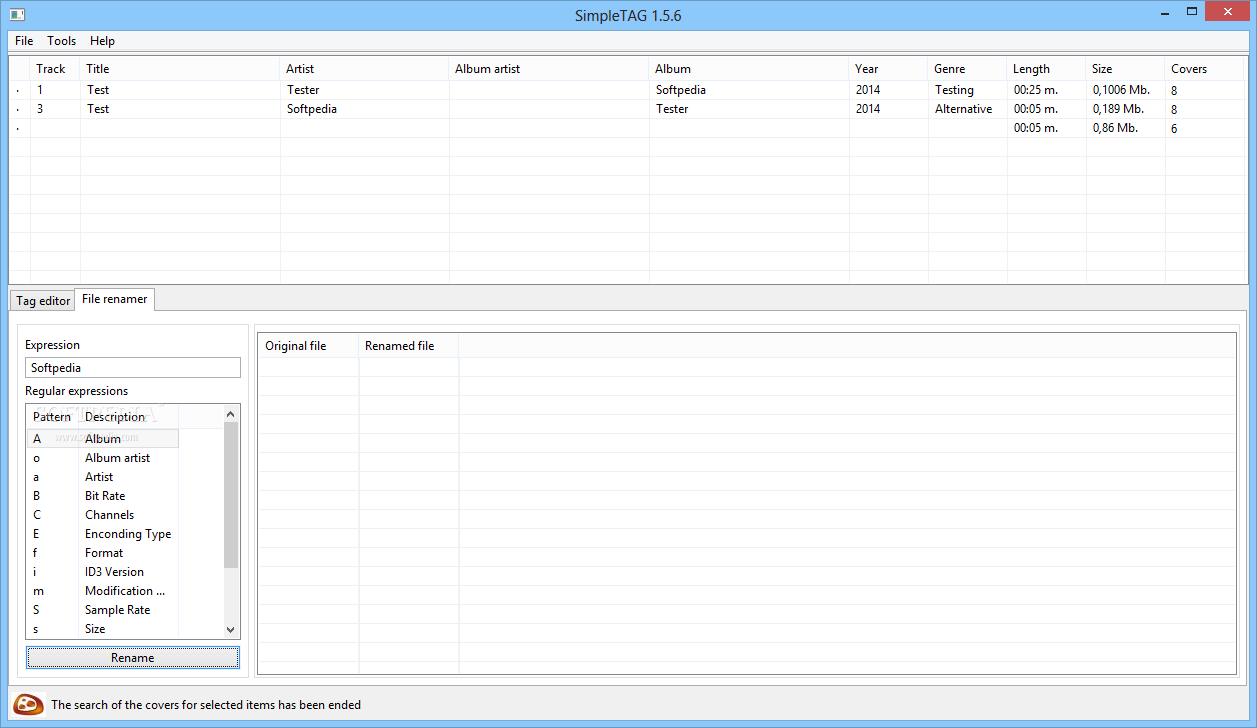The height and width of the screenshot is (728, 1257).
Task: Select track 1 row with artist Tester
Action: 628,90
